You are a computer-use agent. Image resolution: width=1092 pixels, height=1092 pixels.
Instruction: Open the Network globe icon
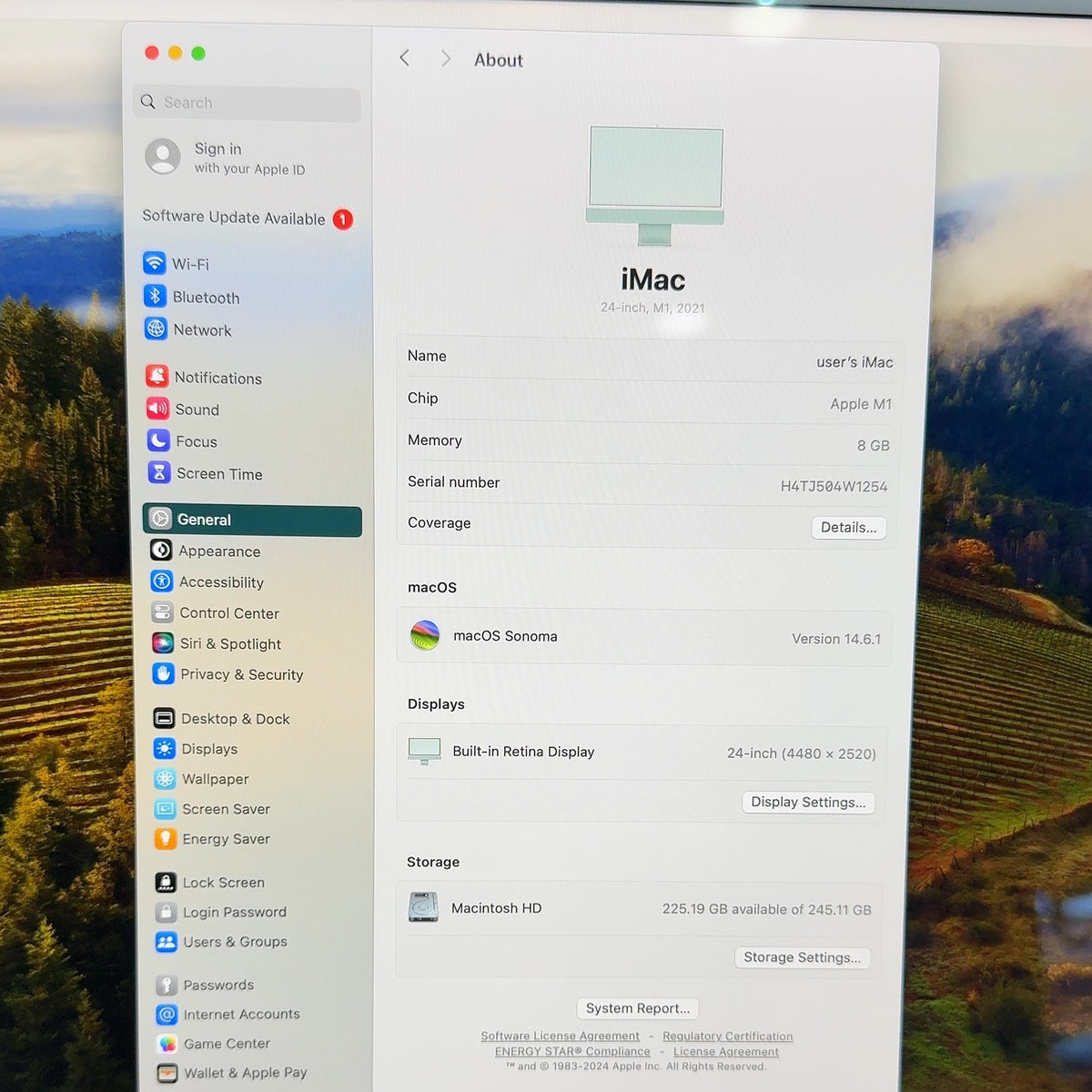pos(156,329)
